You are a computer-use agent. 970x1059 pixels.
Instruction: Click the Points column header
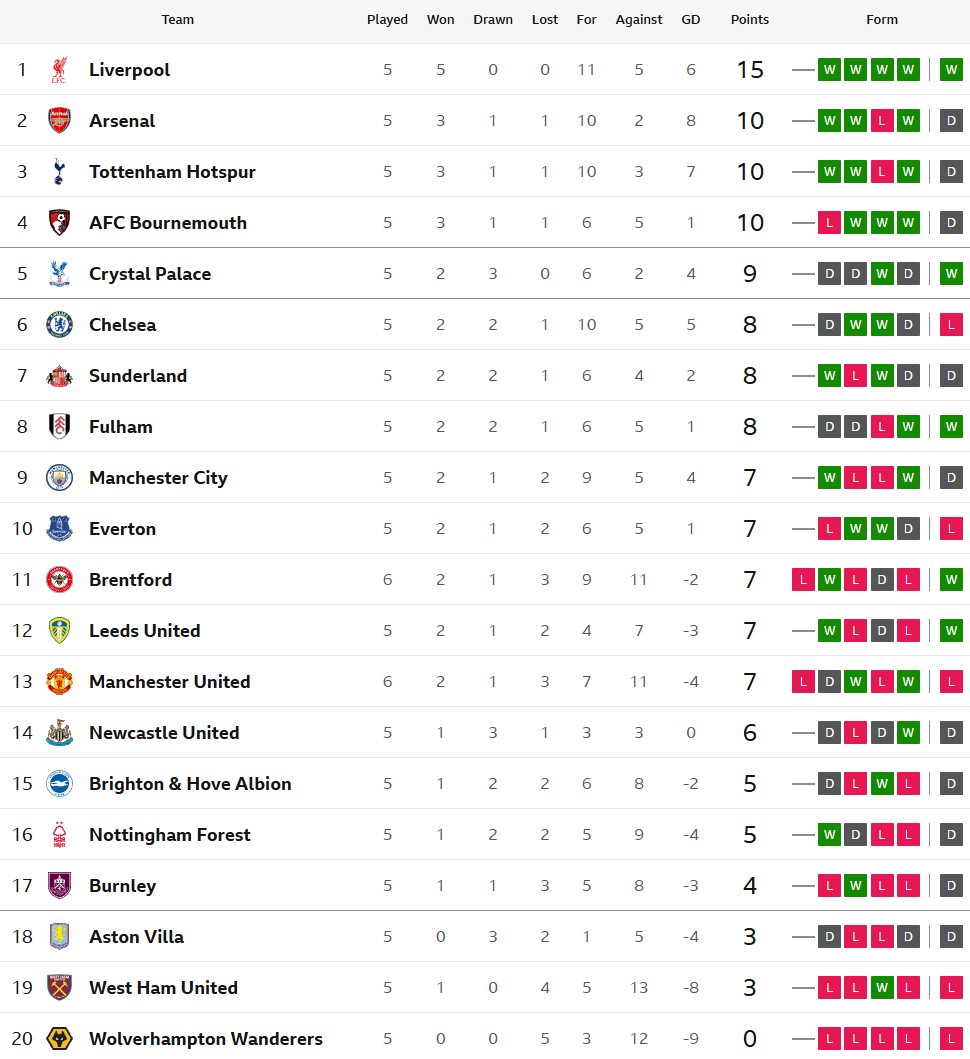coord(750,20)
